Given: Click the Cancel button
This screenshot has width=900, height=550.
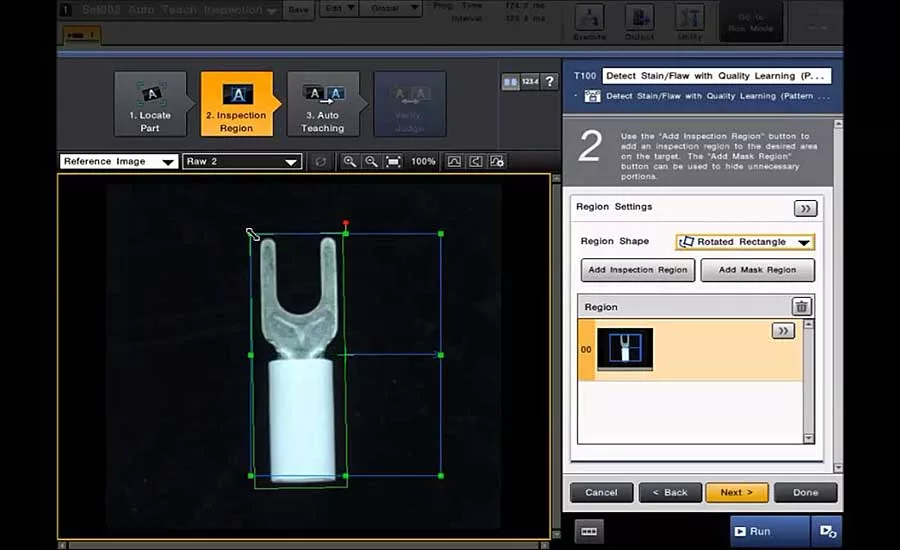Looking at the screenshot, I should click(x=601, y=493).
